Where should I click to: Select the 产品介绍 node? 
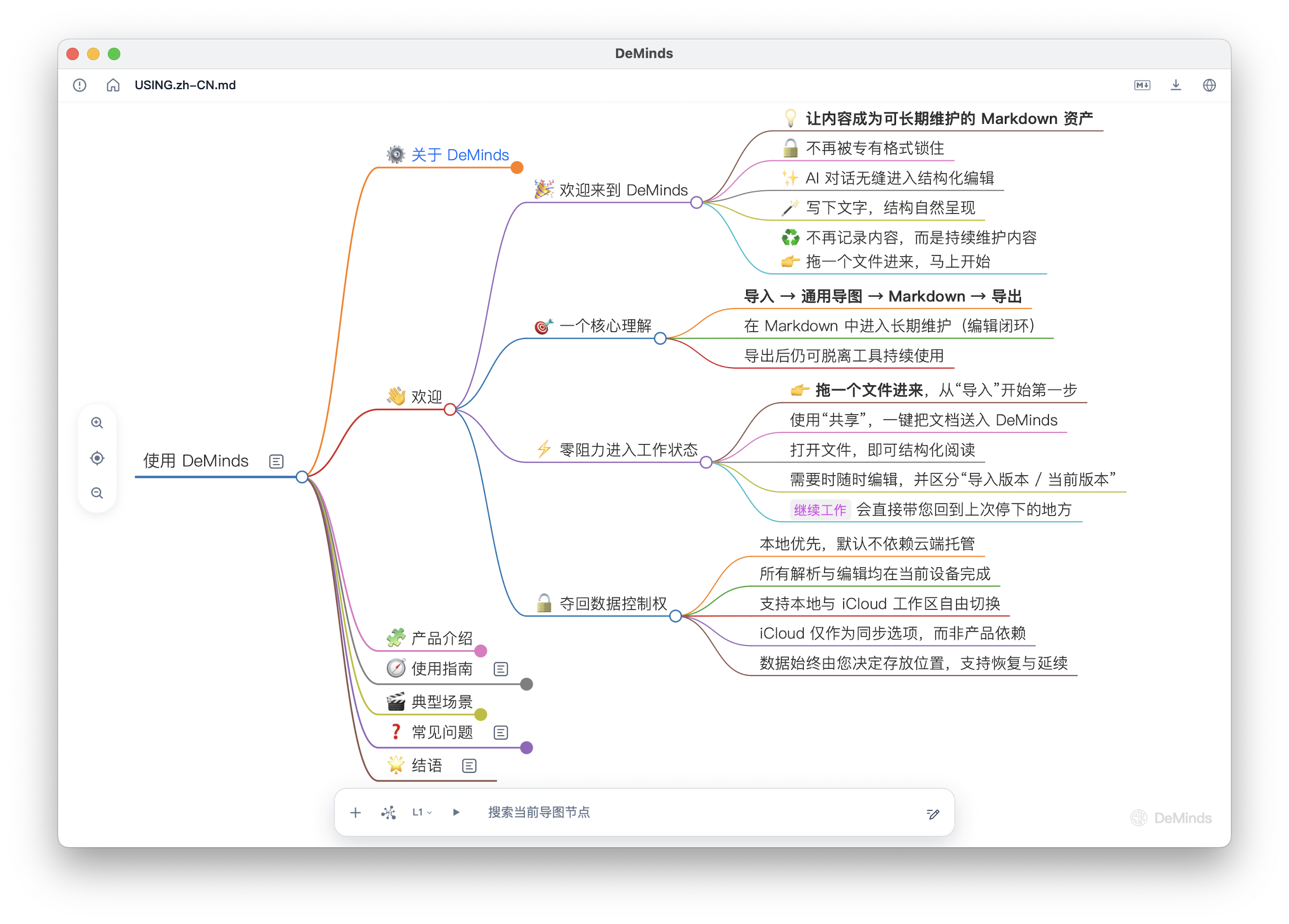(429, 638)
